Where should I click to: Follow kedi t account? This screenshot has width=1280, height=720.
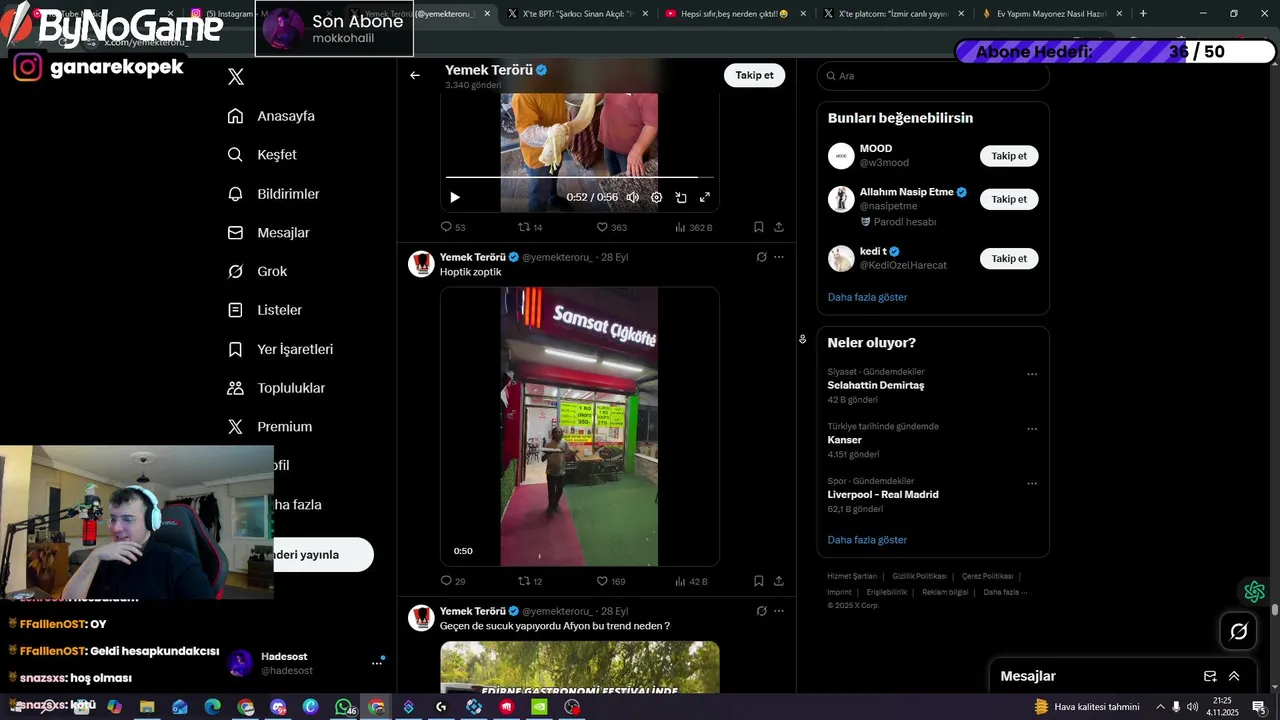click(1009, 258)
